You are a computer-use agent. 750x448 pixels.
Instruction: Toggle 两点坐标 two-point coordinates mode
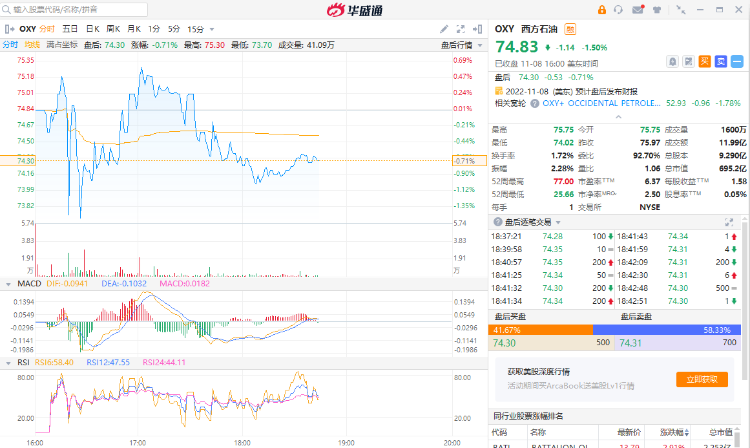pyautogui.click(x=61, y=45)
